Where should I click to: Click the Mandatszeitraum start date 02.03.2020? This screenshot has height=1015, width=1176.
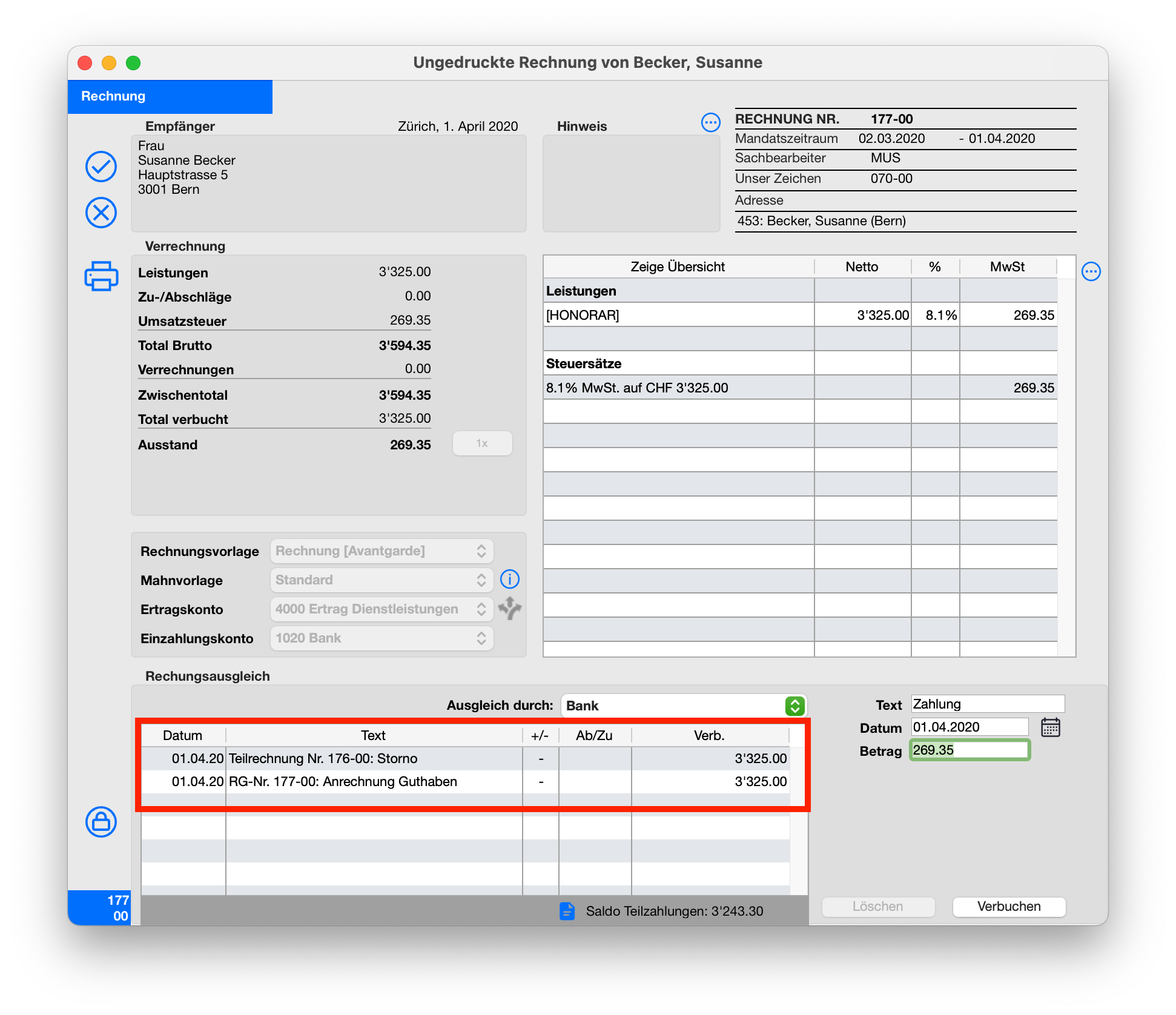coord(891,139)
